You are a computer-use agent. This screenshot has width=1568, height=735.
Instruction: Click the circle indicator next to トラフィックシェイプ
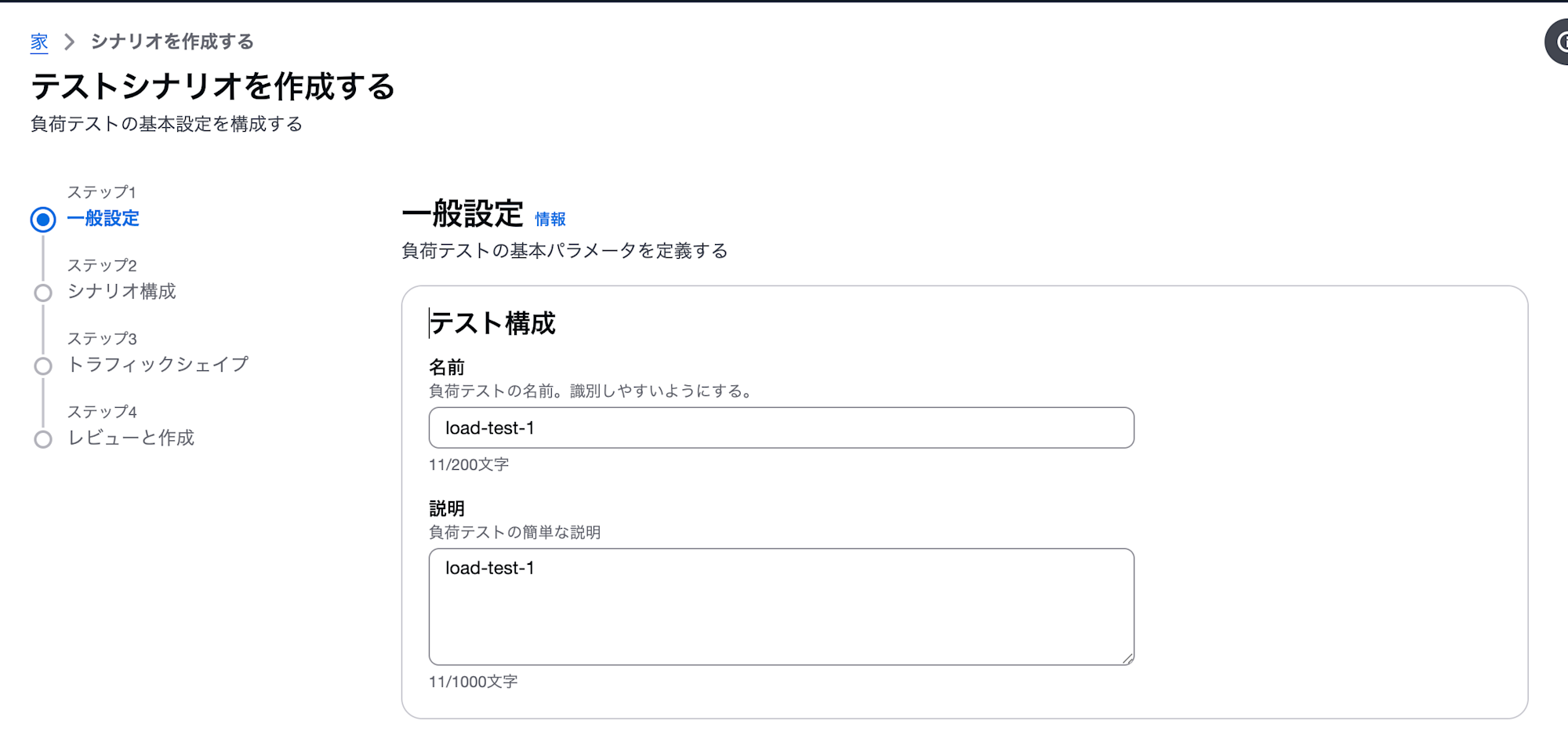pos(43,366)
